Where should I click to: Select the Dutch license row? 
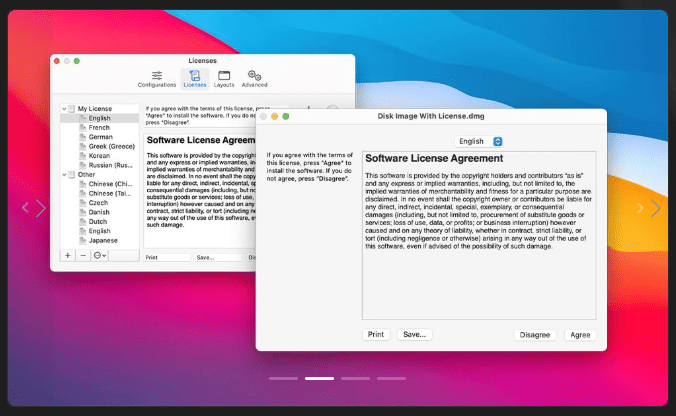[100, 222]
